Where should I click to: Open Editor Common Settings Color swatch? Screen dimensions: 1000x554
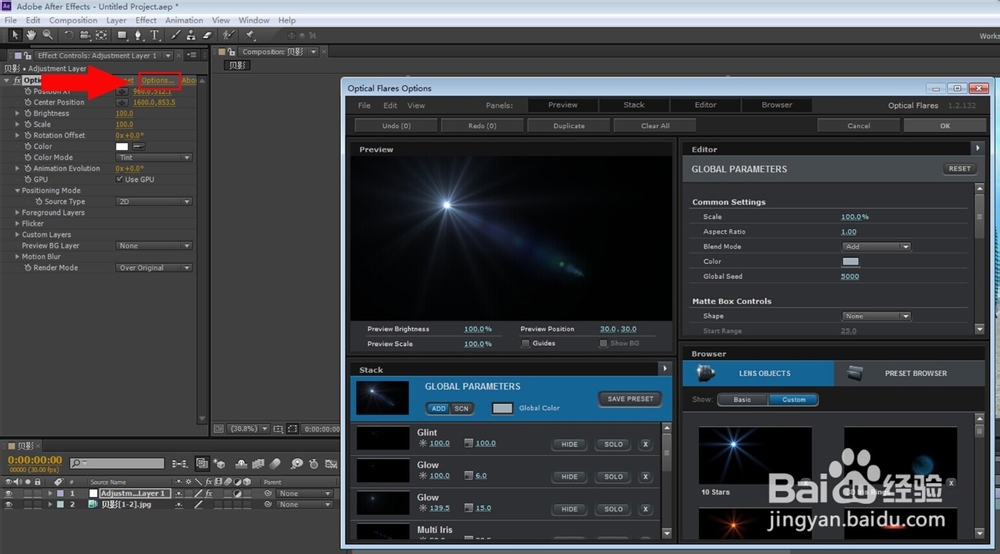pyautogui.click(x=850, y=261)
